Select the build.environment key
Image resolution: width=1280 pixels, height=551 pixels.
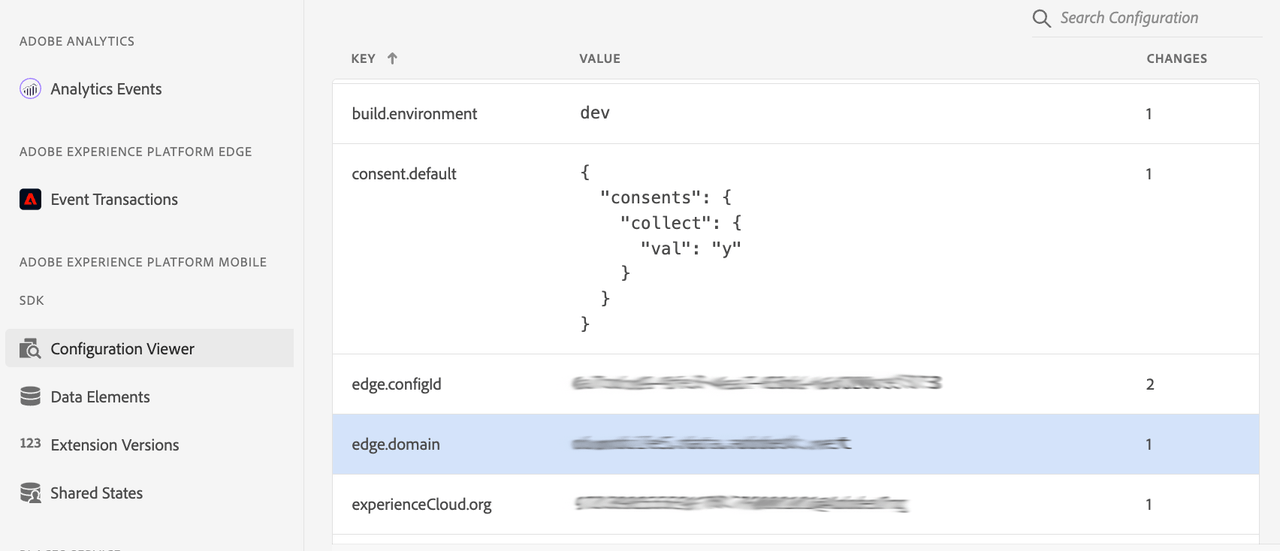click(415, 114)
